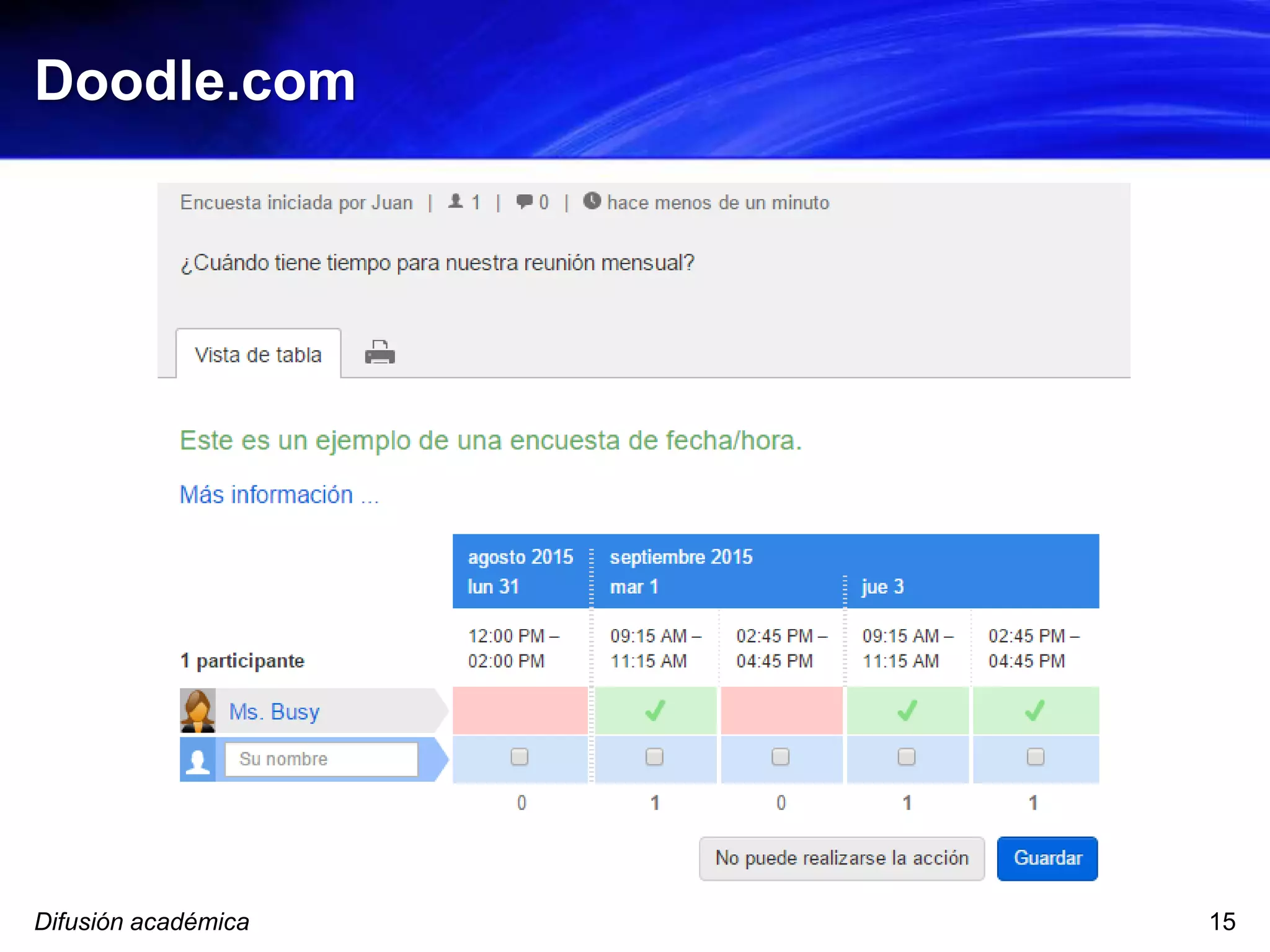Check the mar 1 09:15 AM checkbox
1270x952 pixels.
654,757
